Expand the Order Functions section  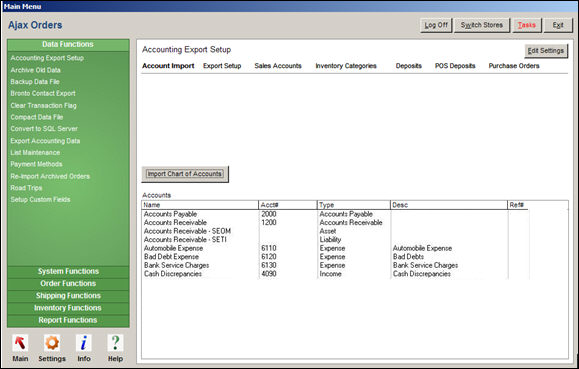pos(68,284)
